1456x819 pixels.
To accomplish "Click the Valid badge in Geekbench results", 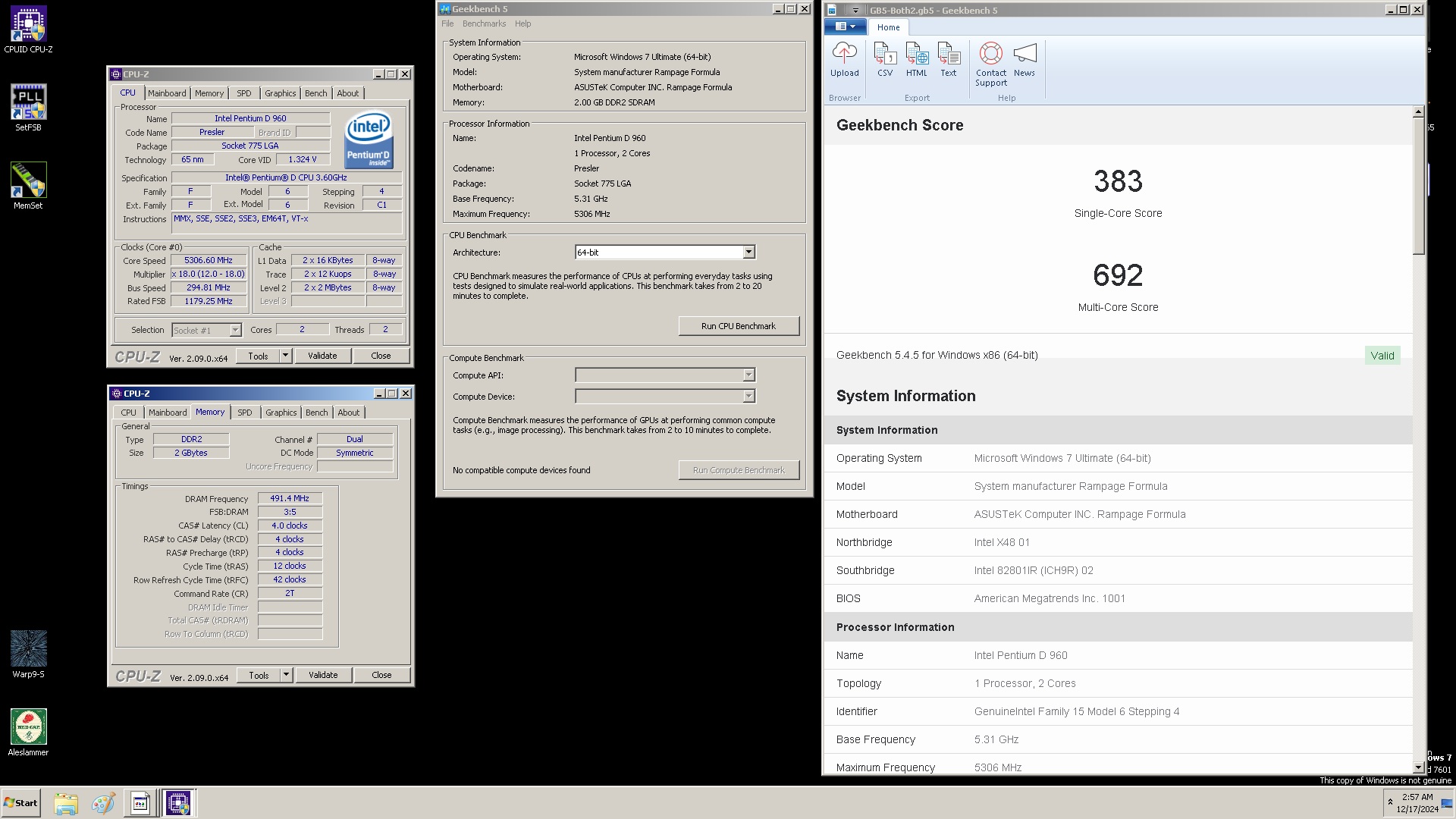I will pos(1382,356).
